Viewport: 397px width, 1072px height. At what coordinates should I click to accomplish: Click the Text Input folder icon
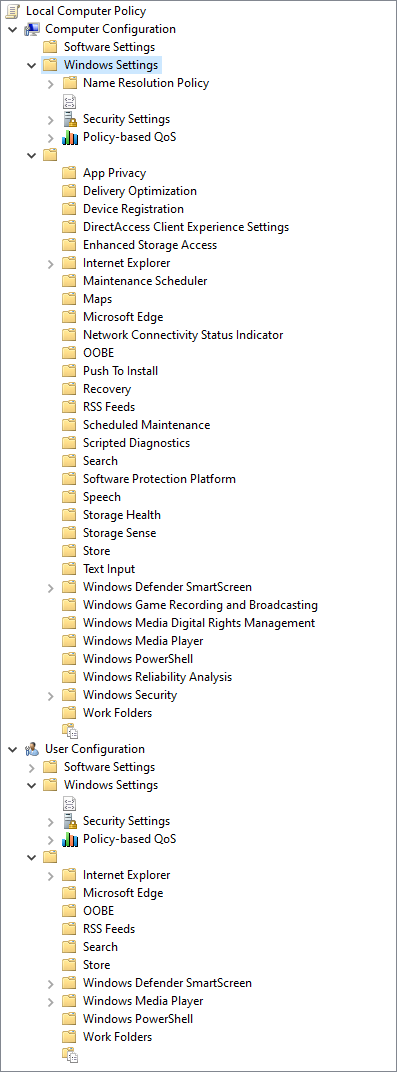(x=69, y=569)
